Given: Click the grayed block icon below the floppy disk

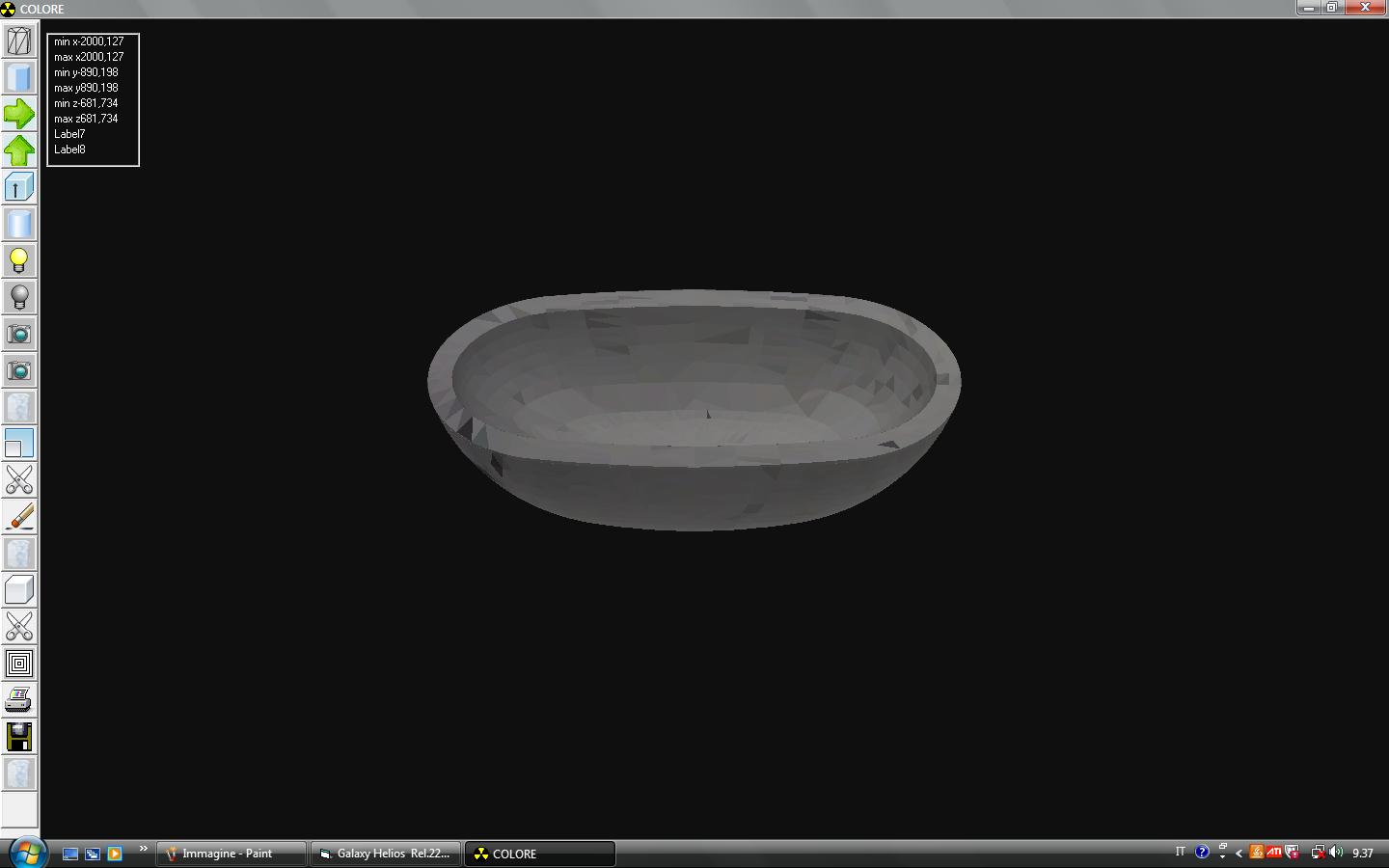Looking at the screenshot, I should click(x=19, y=773).
